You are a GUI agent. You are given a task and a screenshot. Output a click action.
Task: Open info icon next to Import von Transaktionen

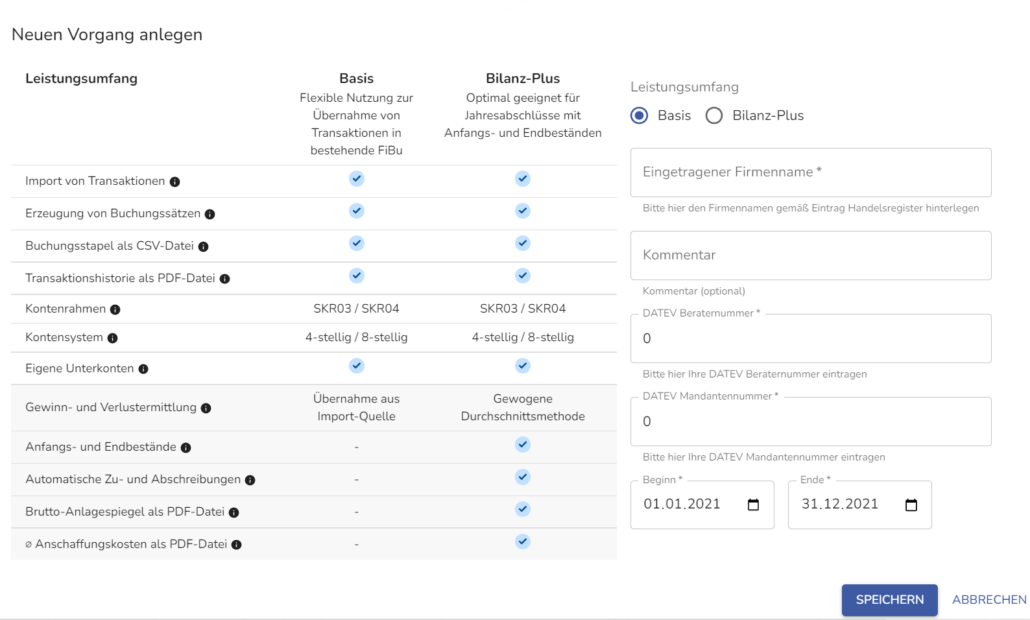coord(175,182)
